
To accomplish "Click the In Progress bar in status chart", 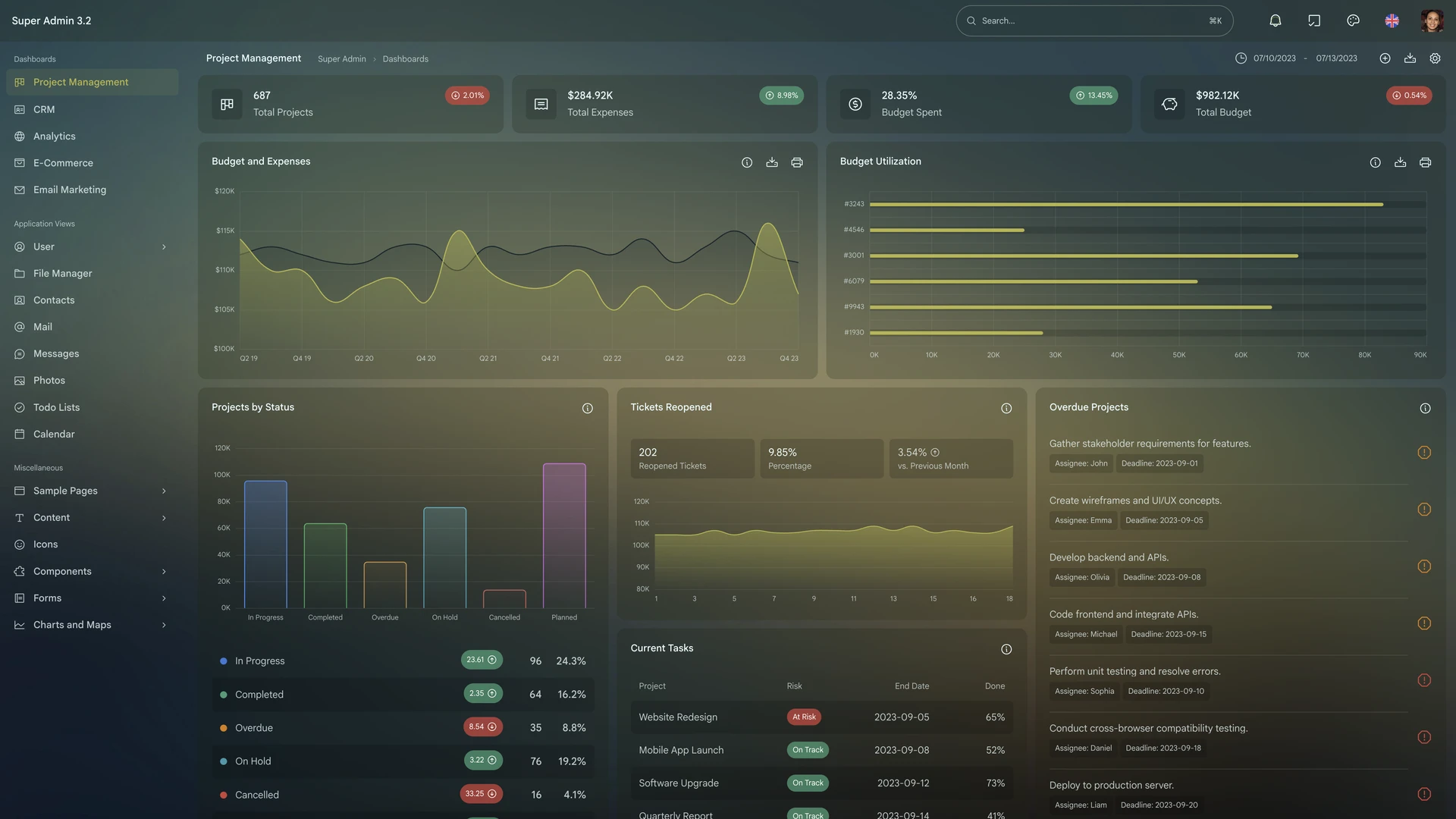I will (x=265, y=544).
